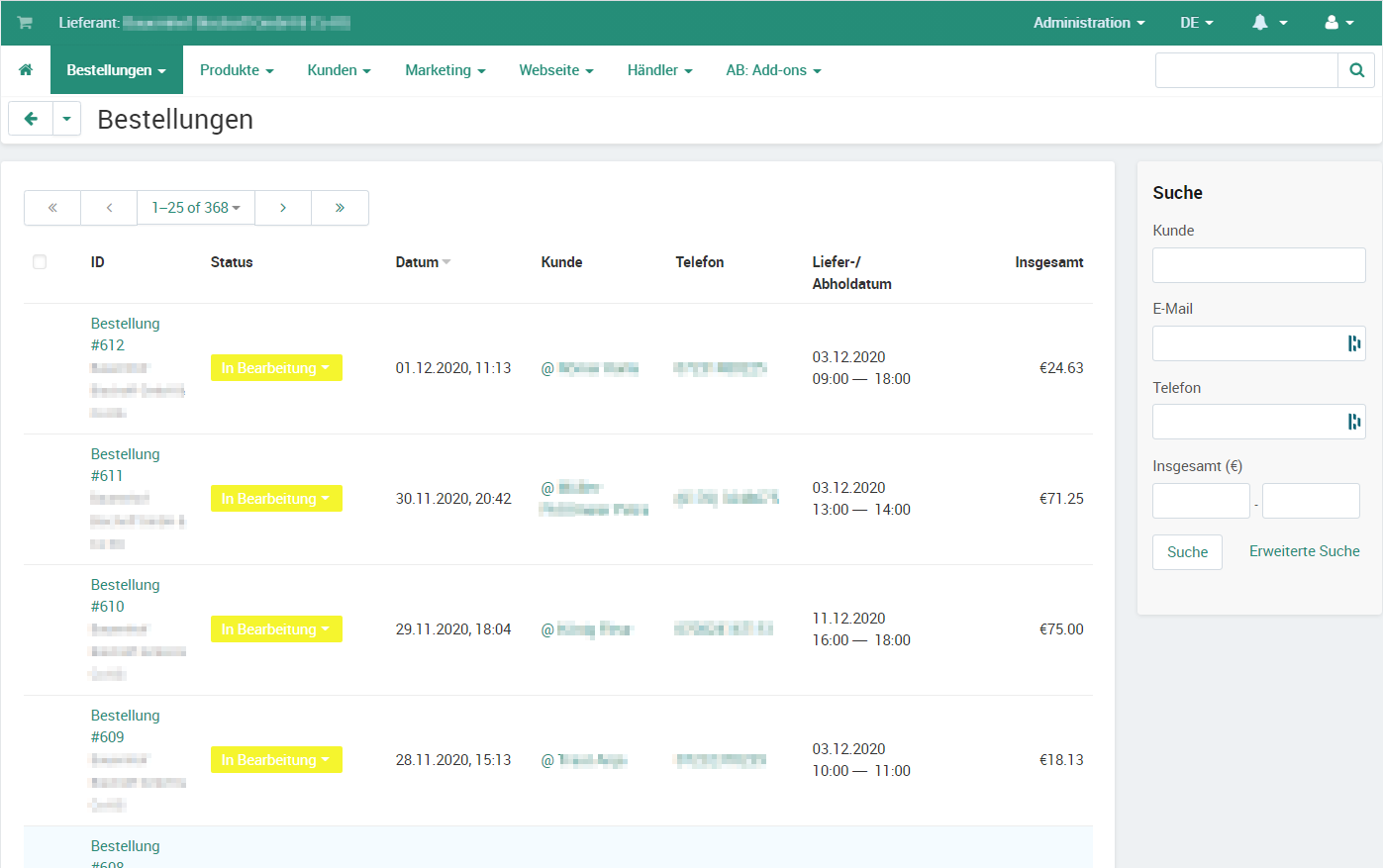Go to the home icon tab
The width and height of the screenshot is (1383, 868).
point(26,70)
